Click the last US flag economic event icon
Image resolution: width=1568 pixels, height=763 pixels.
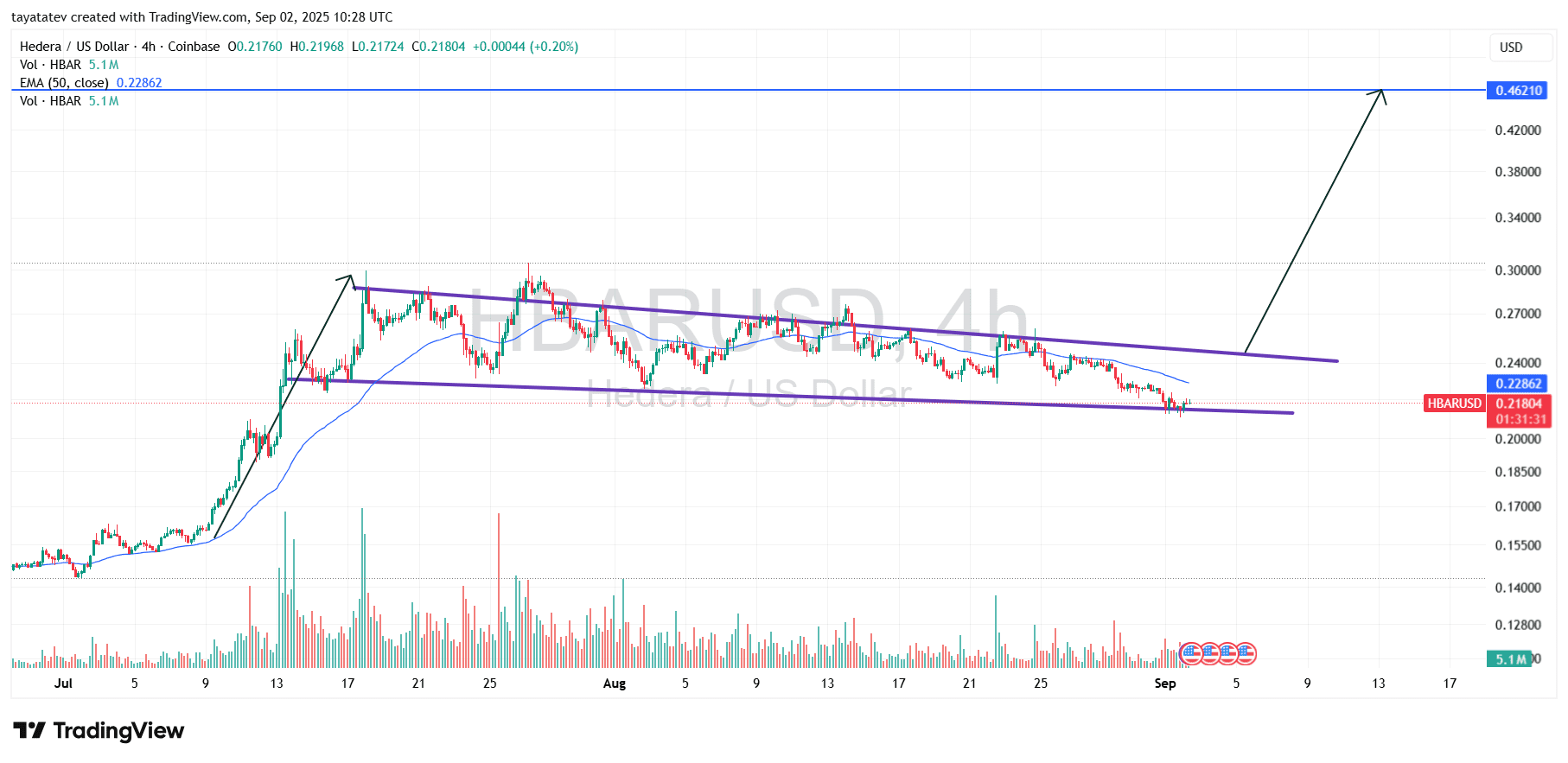1246,653
